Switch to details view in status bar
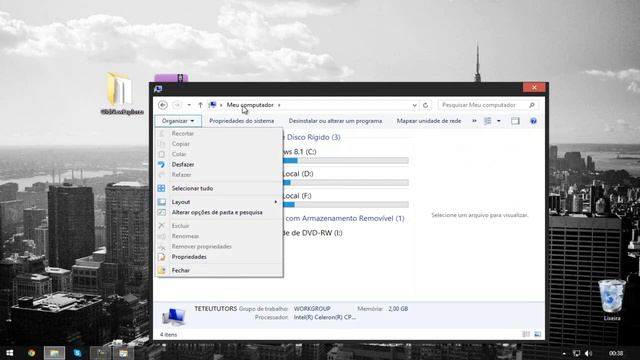The image size is (640, 360). tap(526, 334)
